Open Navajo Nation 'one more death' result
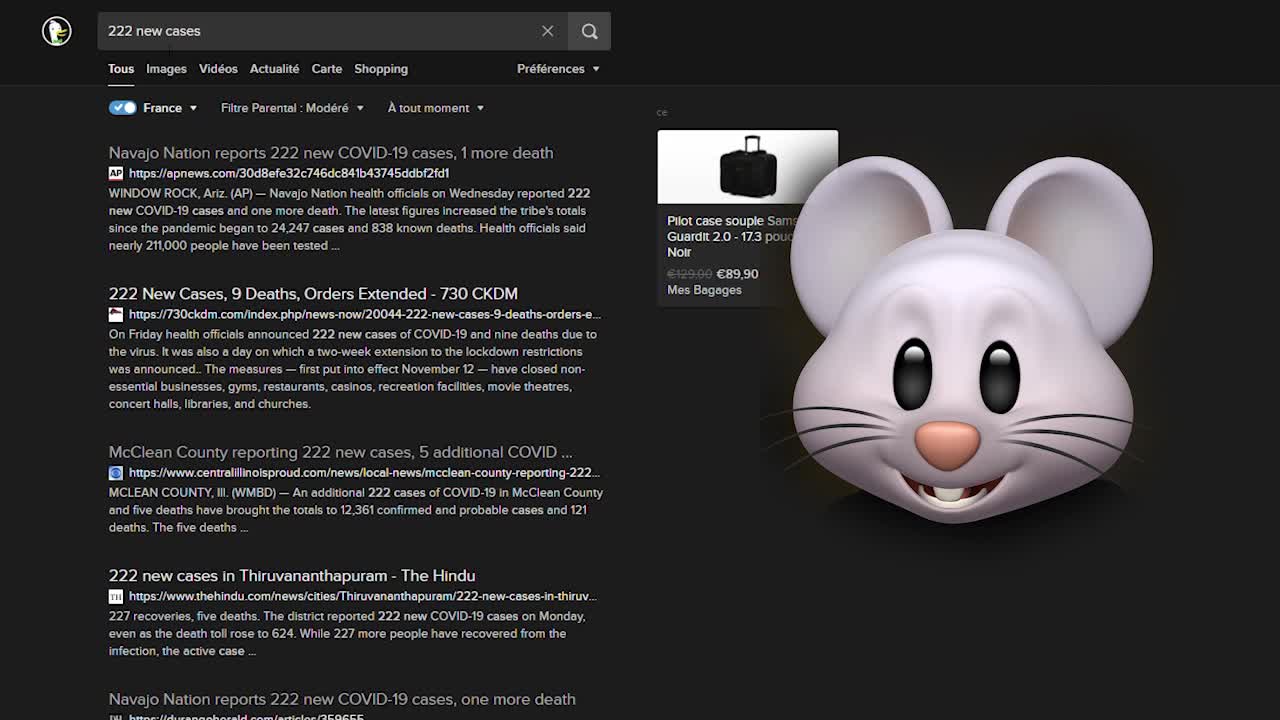The height and width of the screenshot is (720, 1280). tap(342, 699)
